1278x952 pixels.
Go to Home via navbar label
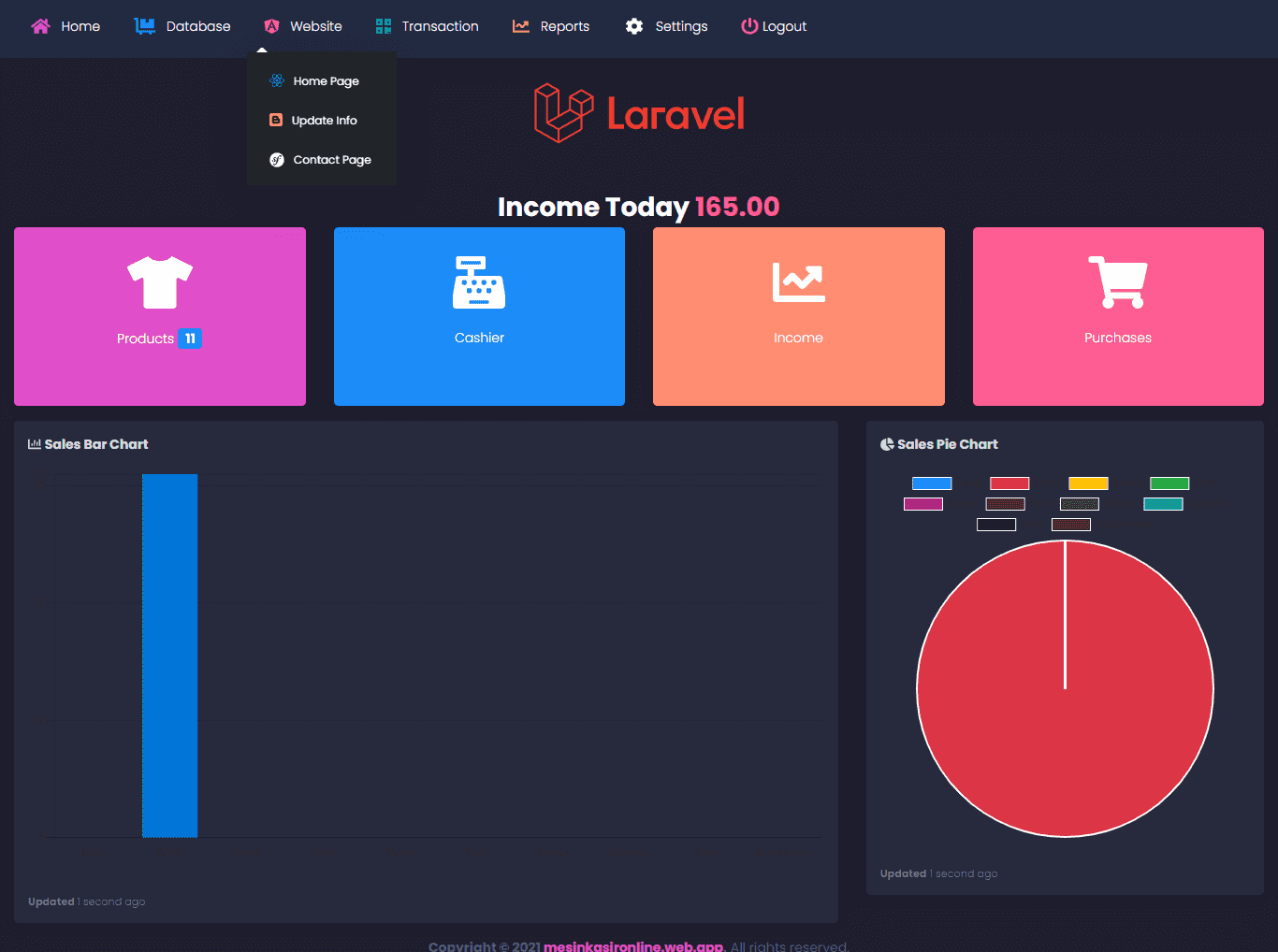80,26
